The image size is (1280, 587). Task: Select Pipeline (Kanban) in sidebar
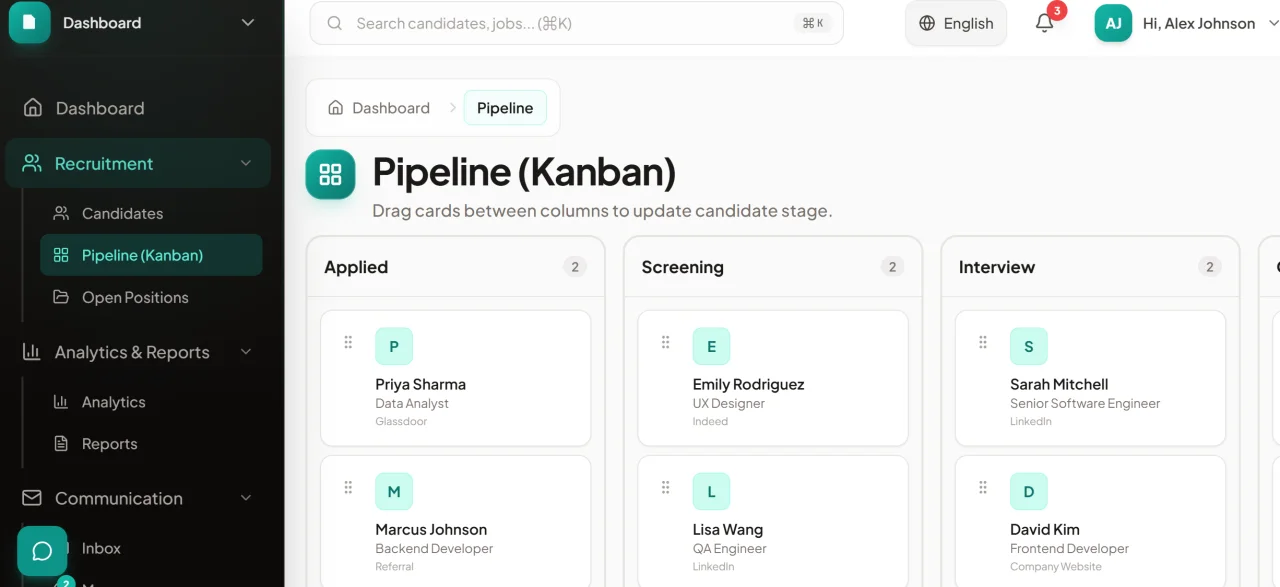pyautogui.click(x=151, y=255)
